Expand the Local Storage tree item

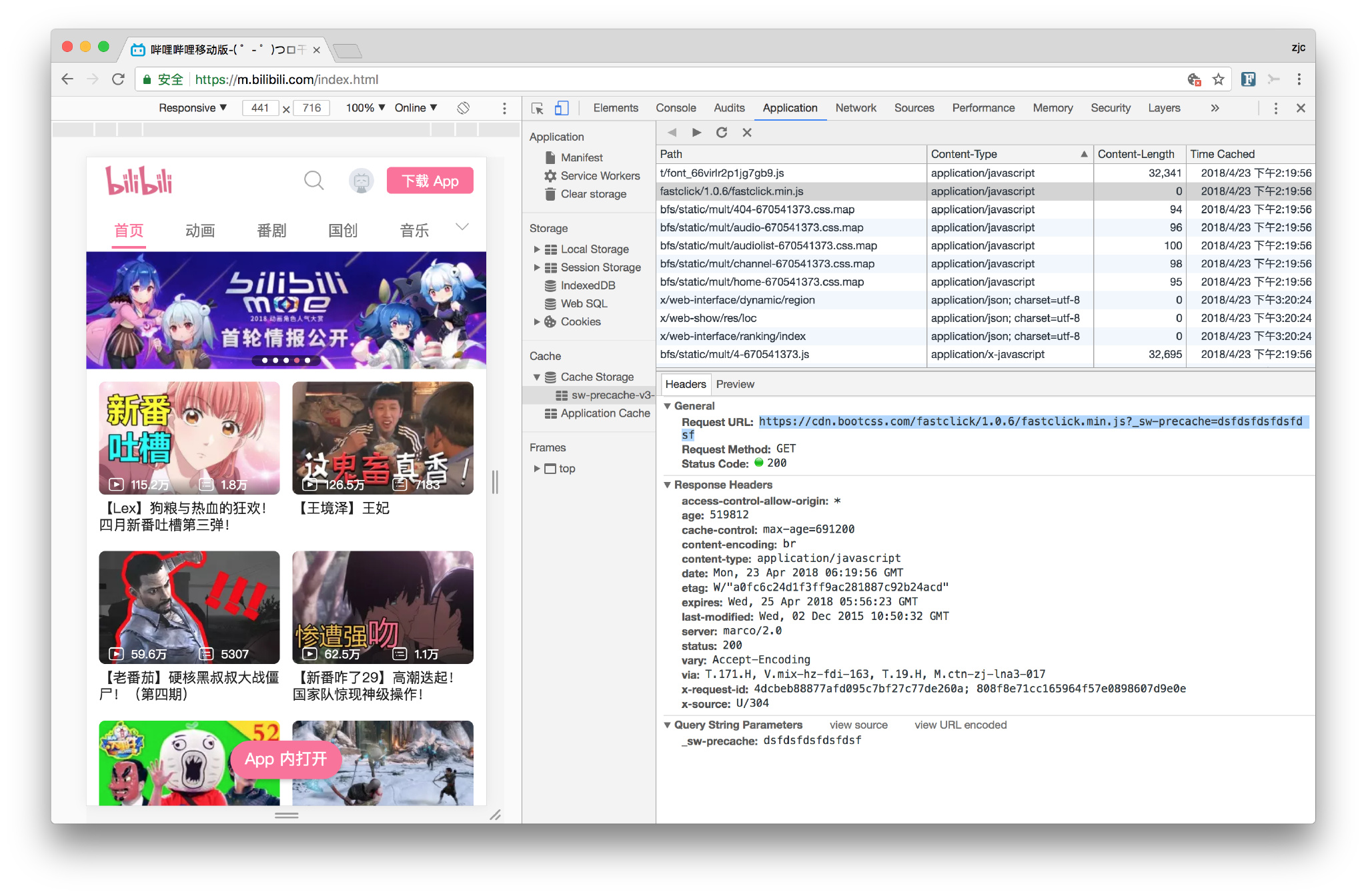pyautogui.click(x=537, y=249)
